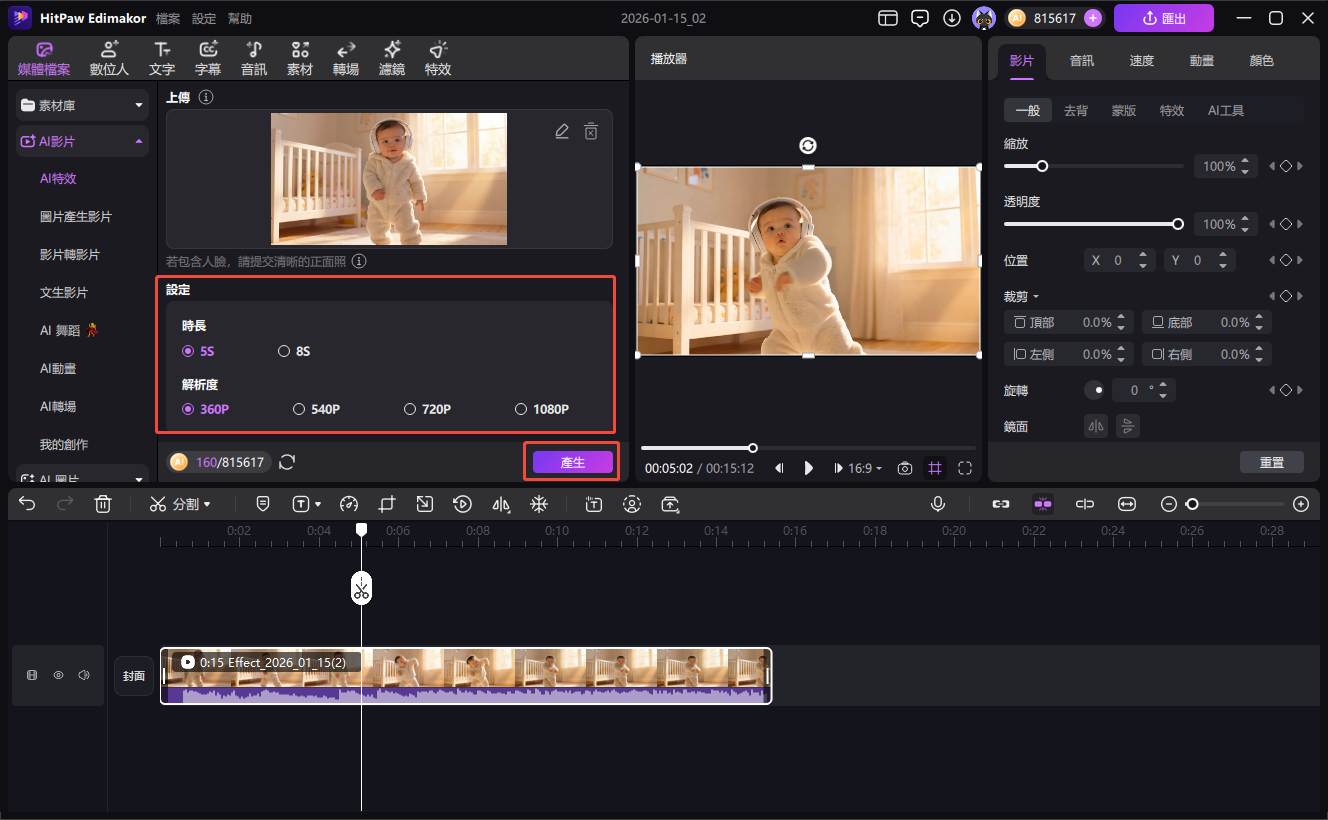
Task: Click the freeze frame snowflake icon
Action: click(x=539, y=504)
